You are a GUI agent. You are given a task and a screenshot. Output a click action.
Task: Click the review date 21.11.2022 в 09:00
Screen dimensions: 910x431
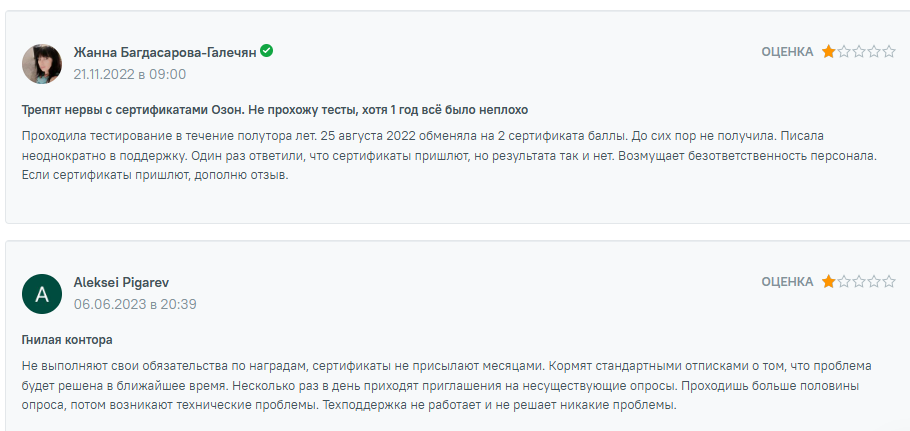click(130, 74)
